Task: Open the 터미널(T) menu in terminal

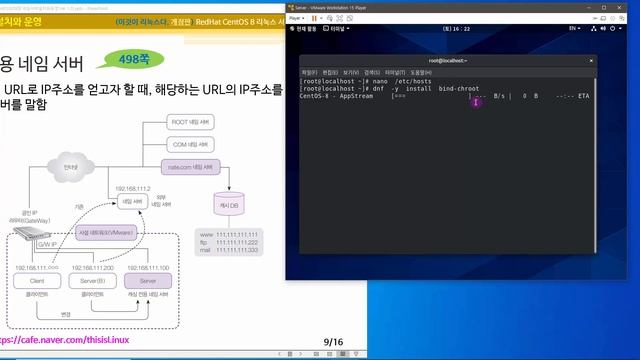Action: pyautogui.click(x=395, y=73)
